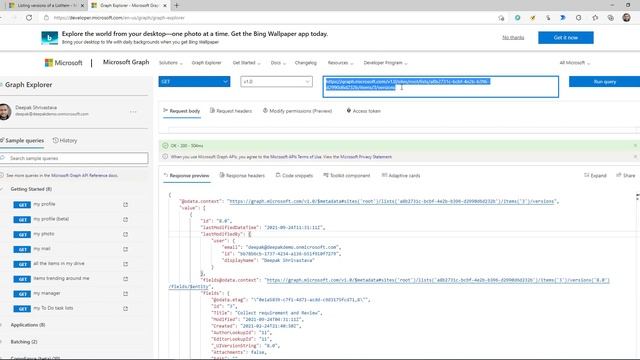Click the query URL input box

441,87
